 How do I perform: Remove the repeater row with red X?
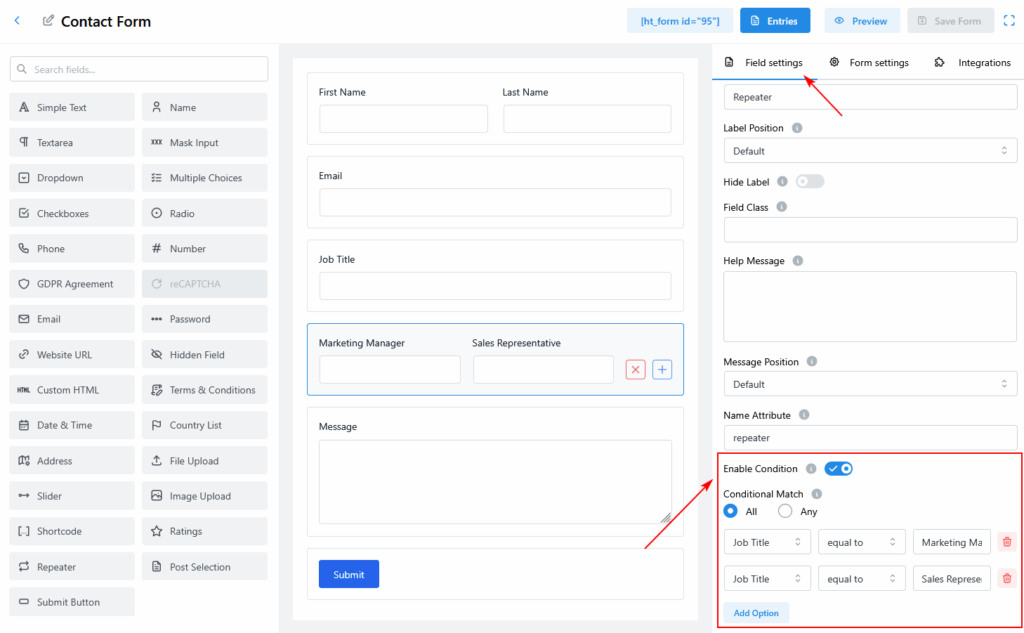coord(635,370)
